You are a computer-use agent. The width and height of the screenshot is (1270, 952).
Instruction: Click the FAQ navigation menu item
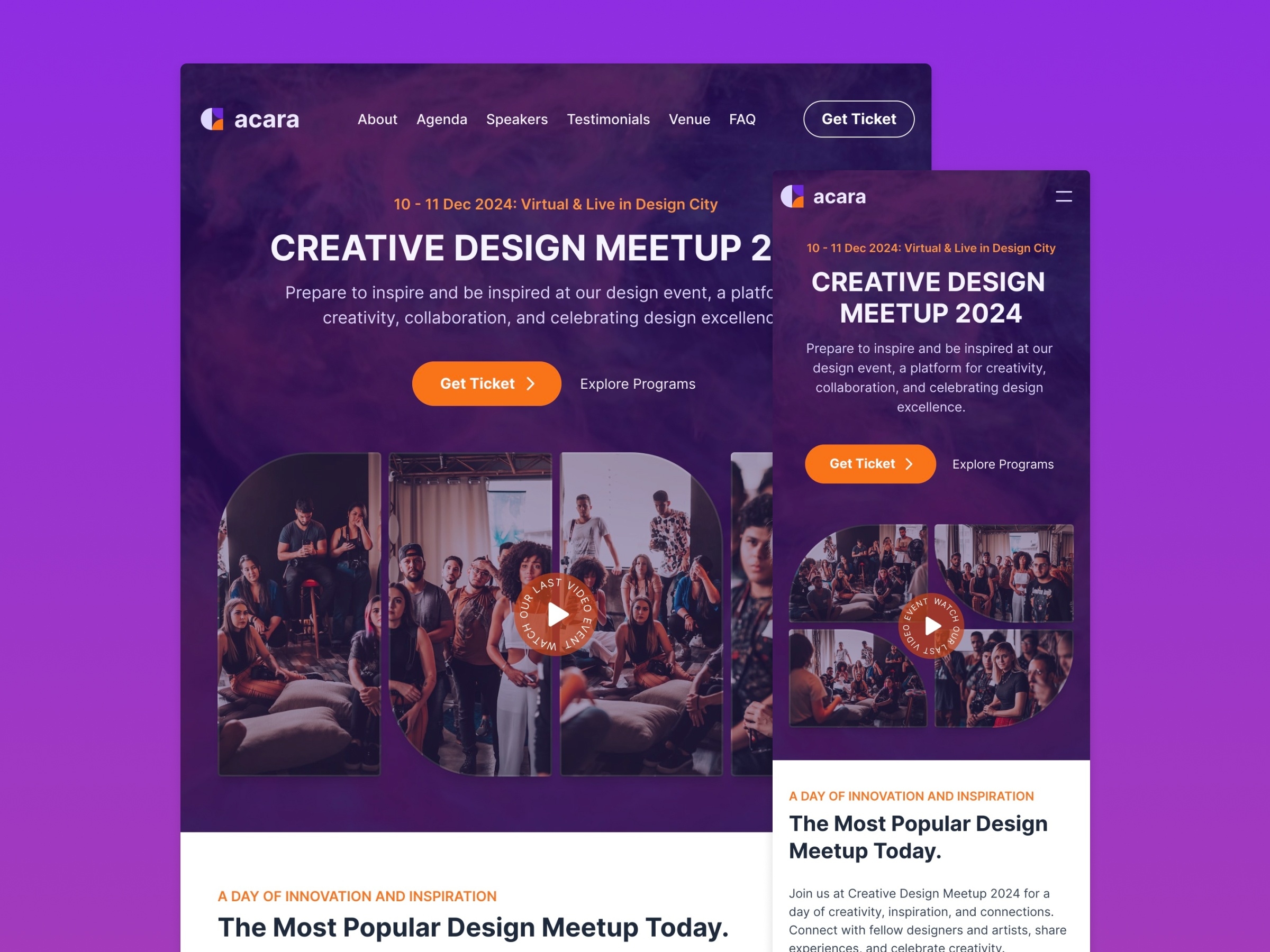pyautogui.click(x=741, y=119)
